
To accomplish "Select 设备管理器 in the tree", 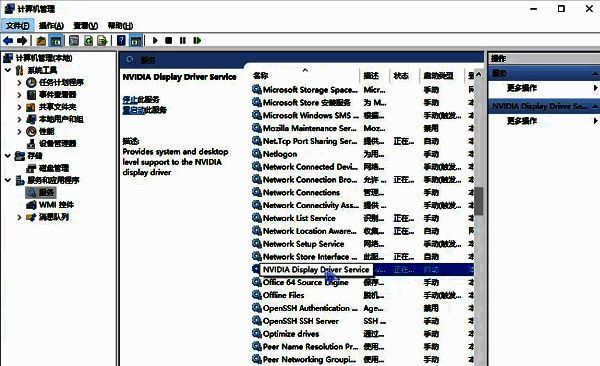I will pos(57,144).
